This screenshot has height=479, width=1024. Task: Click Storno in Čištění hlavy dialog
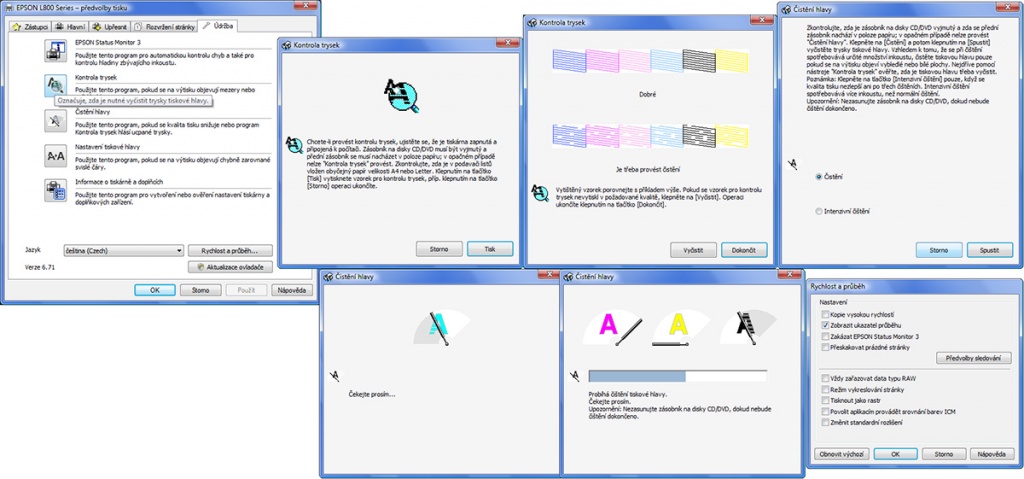[x=938, y=250]
